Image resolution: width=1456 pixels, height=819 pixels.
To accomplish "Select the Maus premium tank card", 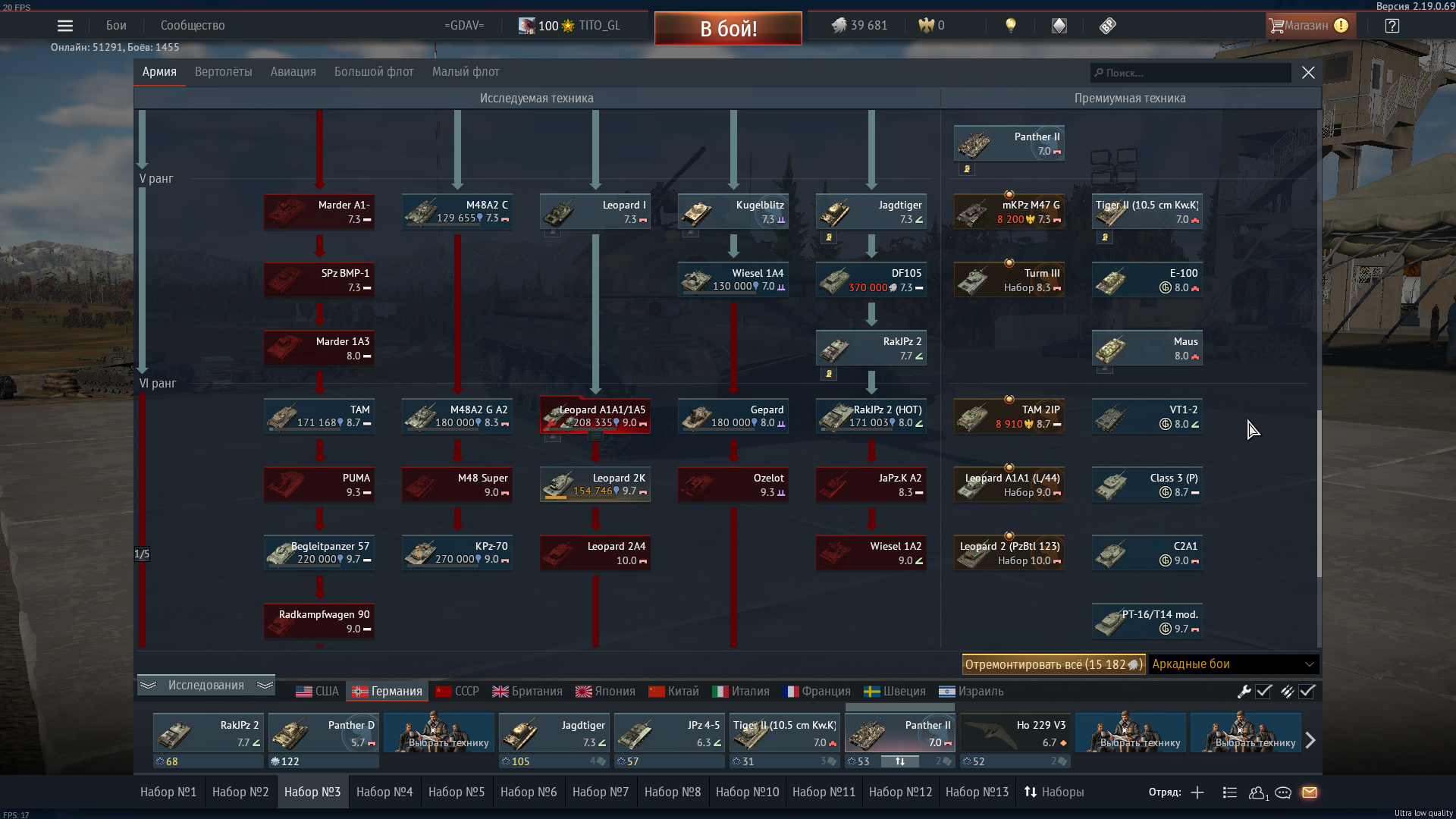I will coord(1147,348).
